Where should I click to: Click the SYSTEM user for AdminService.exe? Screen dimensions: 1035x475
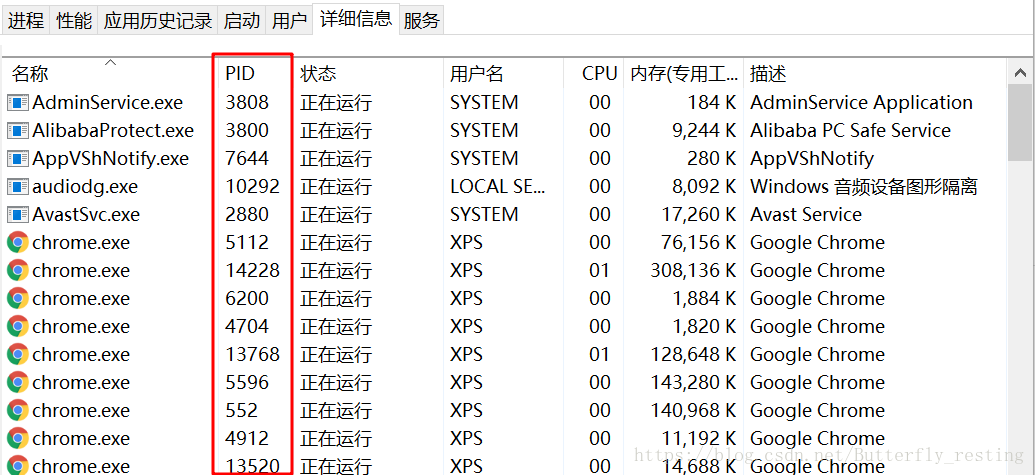pyautogui.click(x=484, y=103)
